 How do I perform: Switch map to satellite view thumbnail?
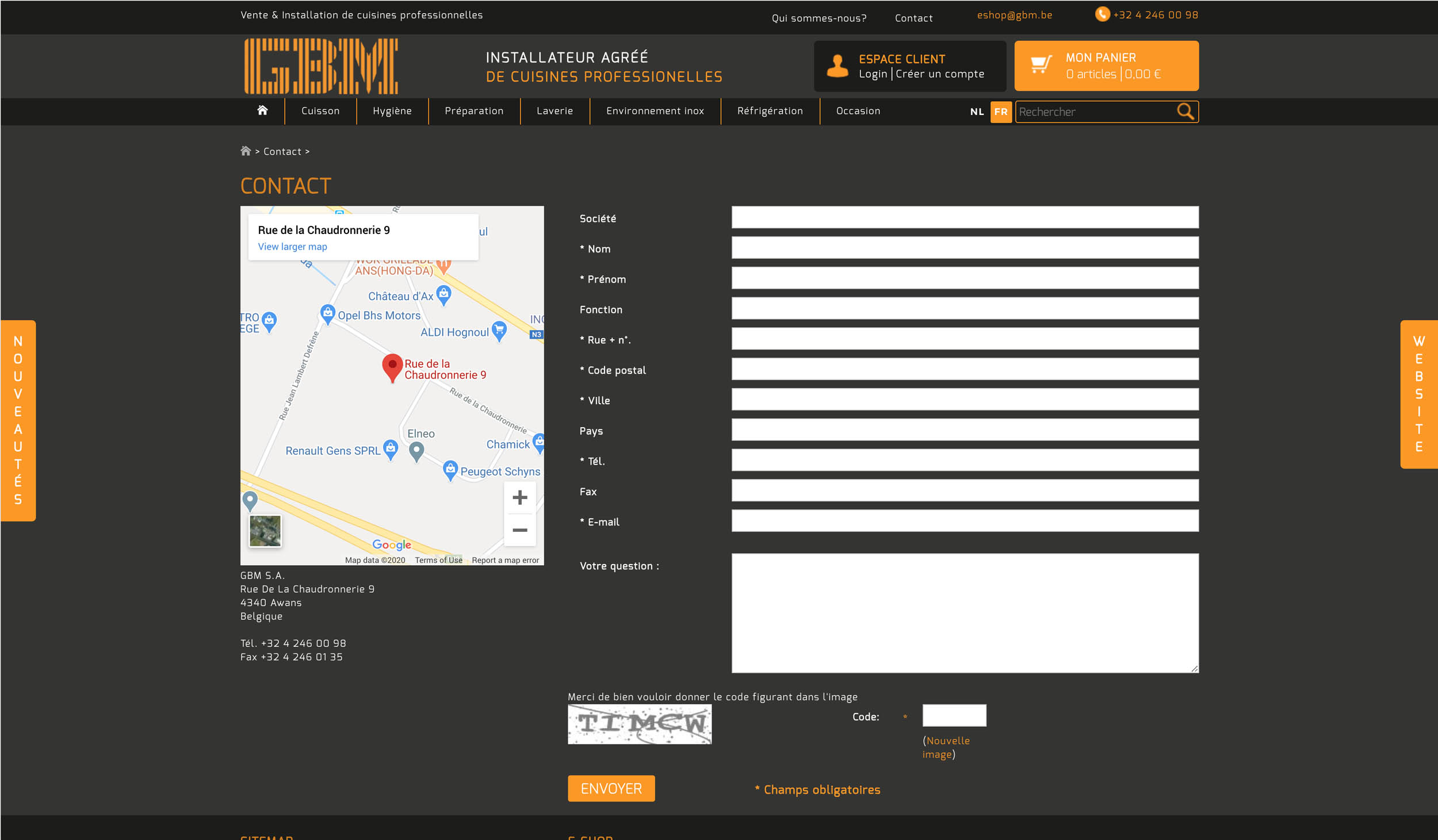[265, 530]
